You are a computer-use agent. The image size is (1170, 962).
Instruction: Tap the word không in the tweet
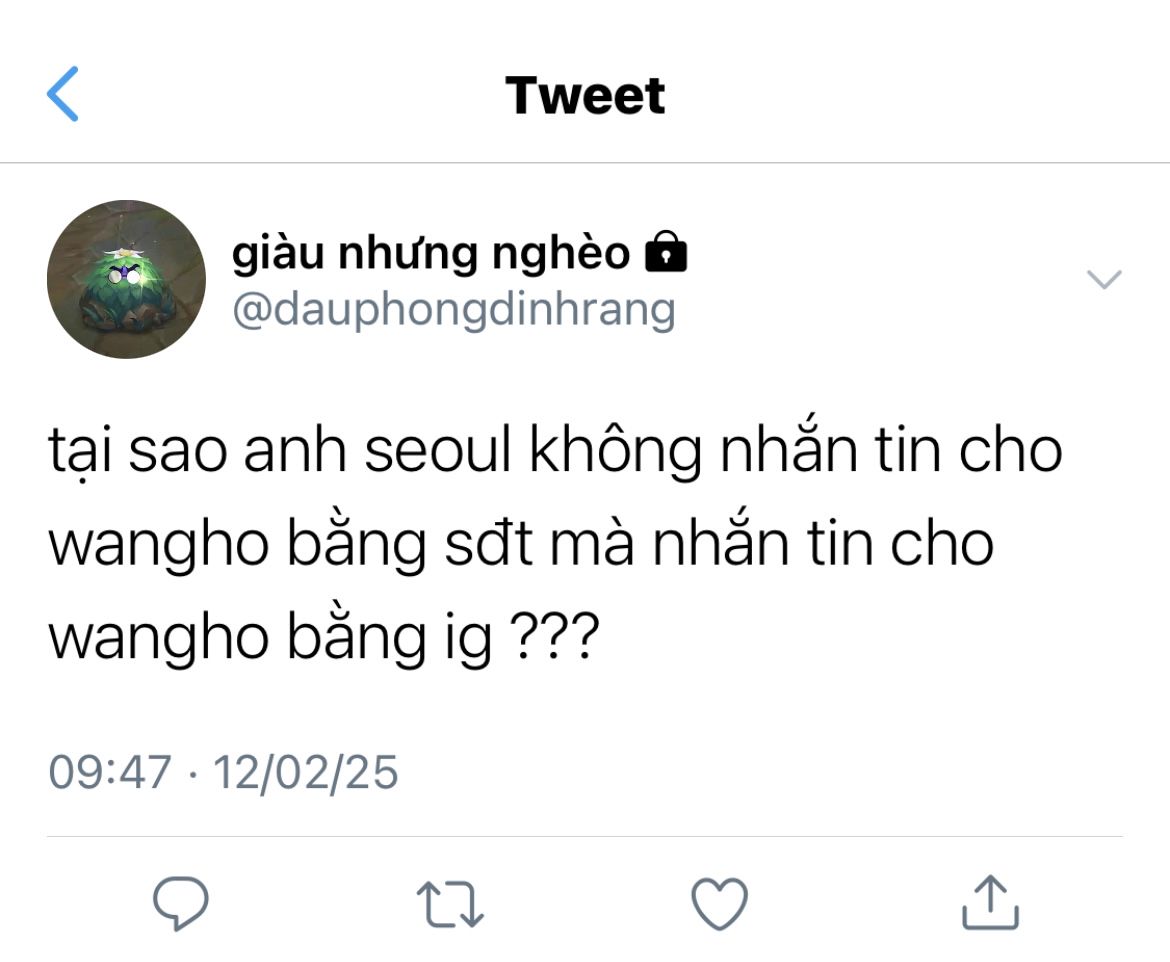616,452
